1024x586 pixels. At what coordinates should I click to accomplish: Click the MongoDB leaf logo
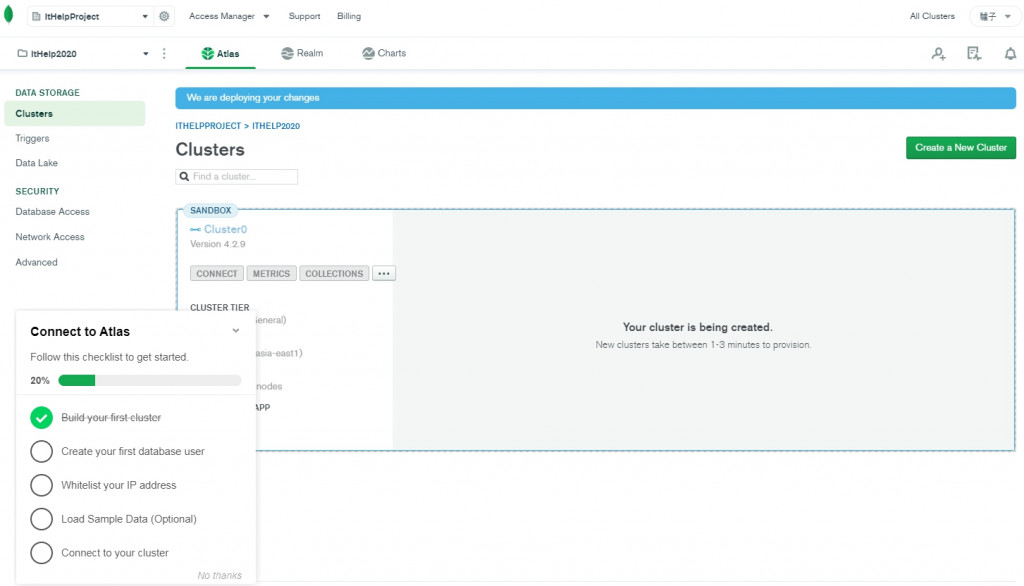[x=8, y=14]
